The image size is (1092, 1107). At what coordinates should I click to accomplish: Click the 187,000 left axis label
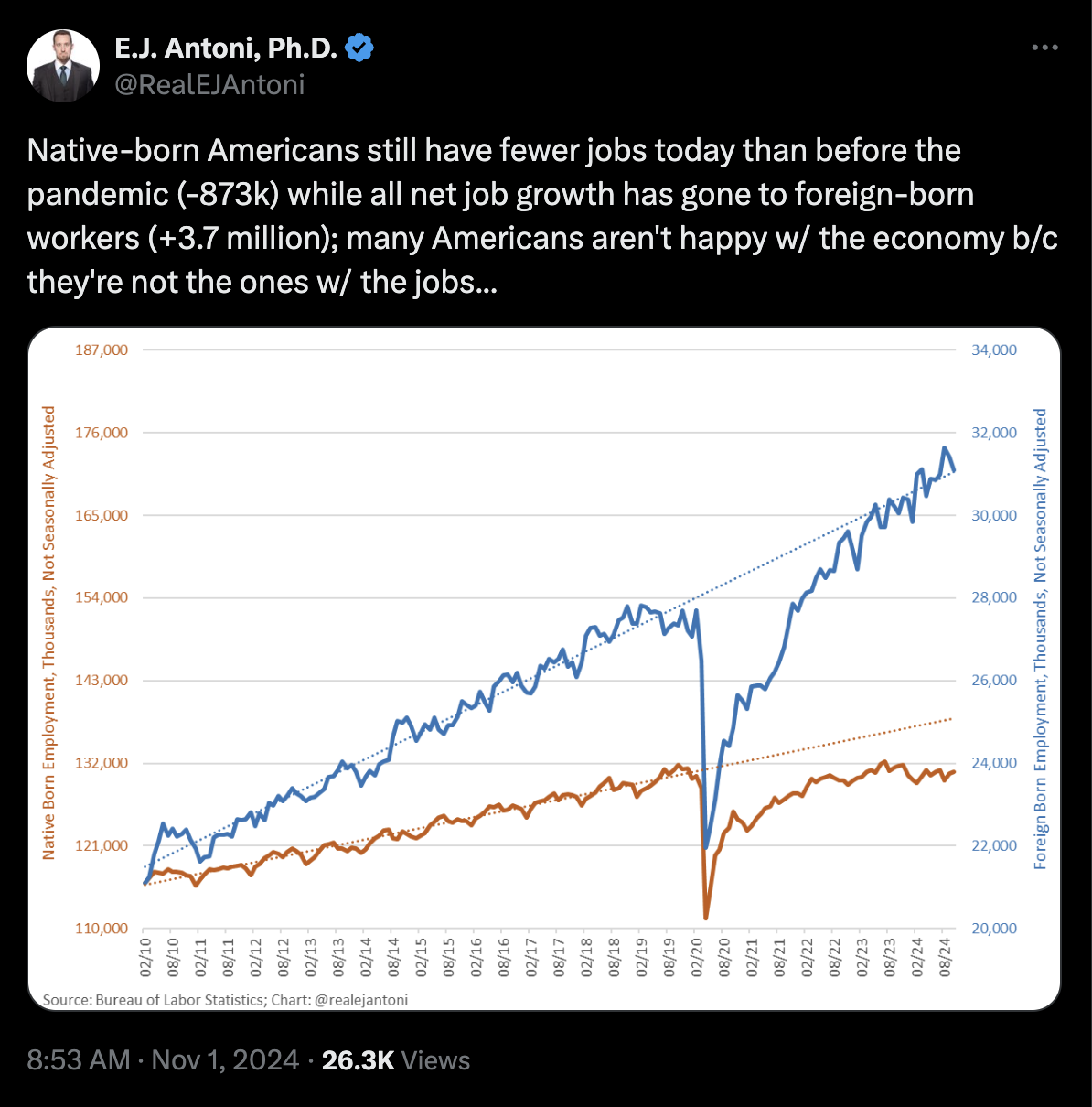coord(101,349)
